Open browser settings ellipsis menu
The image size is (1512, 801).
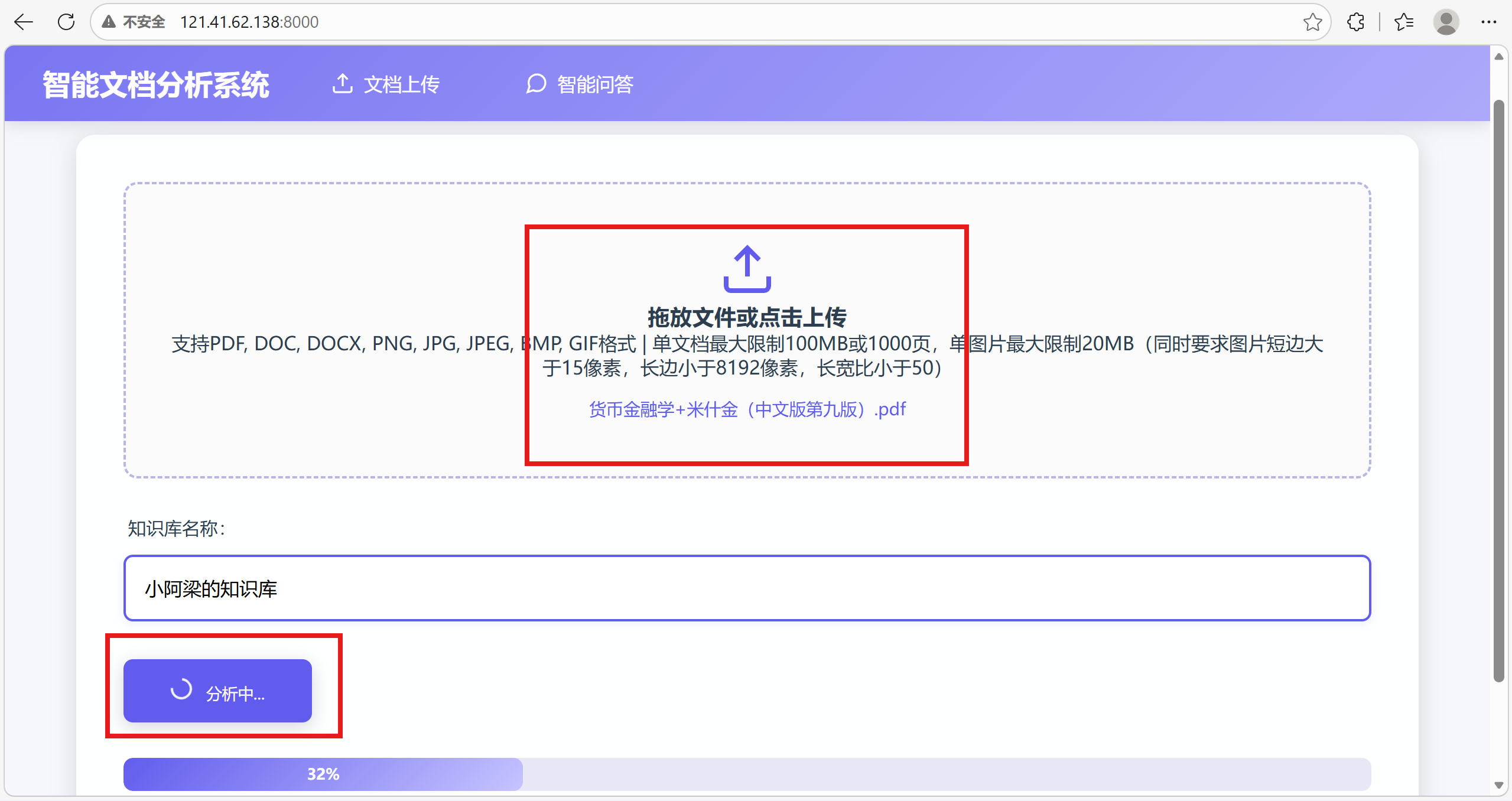click(x=1488, y=22)
